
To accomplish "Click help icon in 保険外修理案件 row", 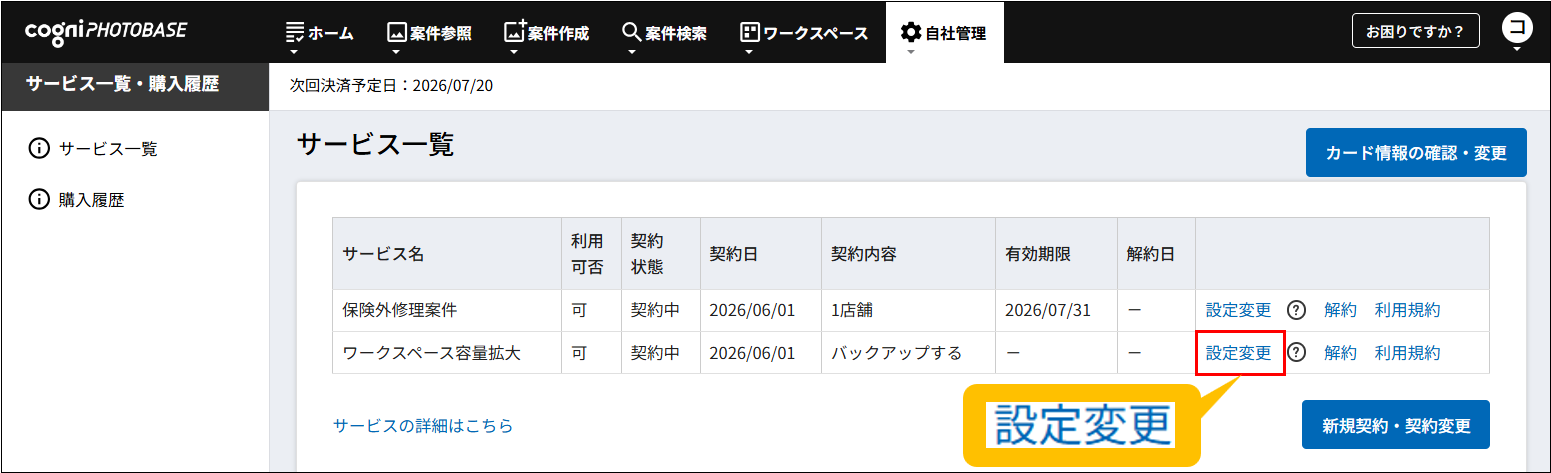I will click(x=1297, y=310).
